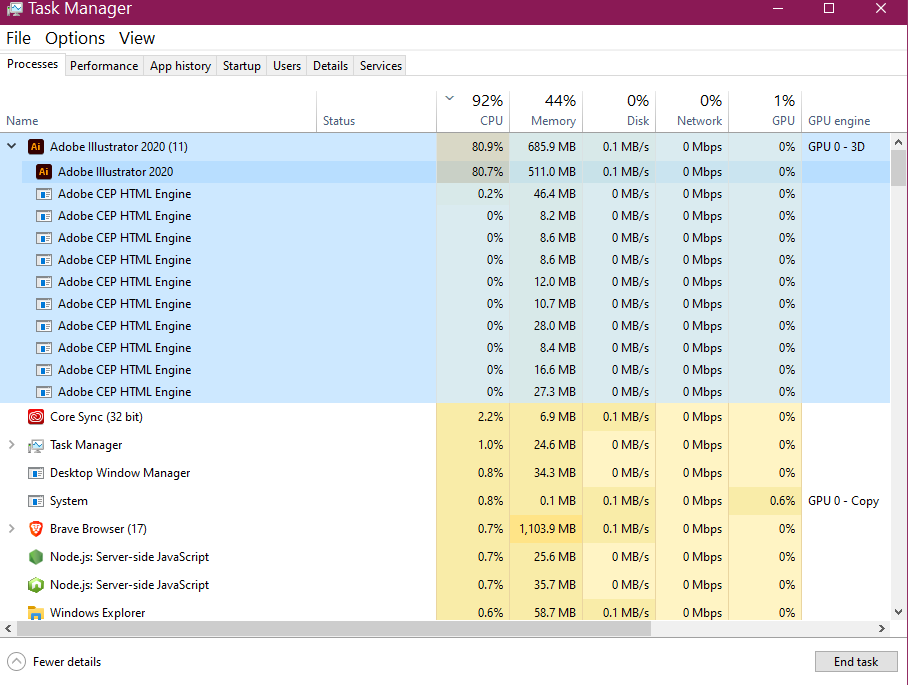Click the 80.7% CPU cell
This screenshot has height=685, width=908.
click(x=473, y=171)
